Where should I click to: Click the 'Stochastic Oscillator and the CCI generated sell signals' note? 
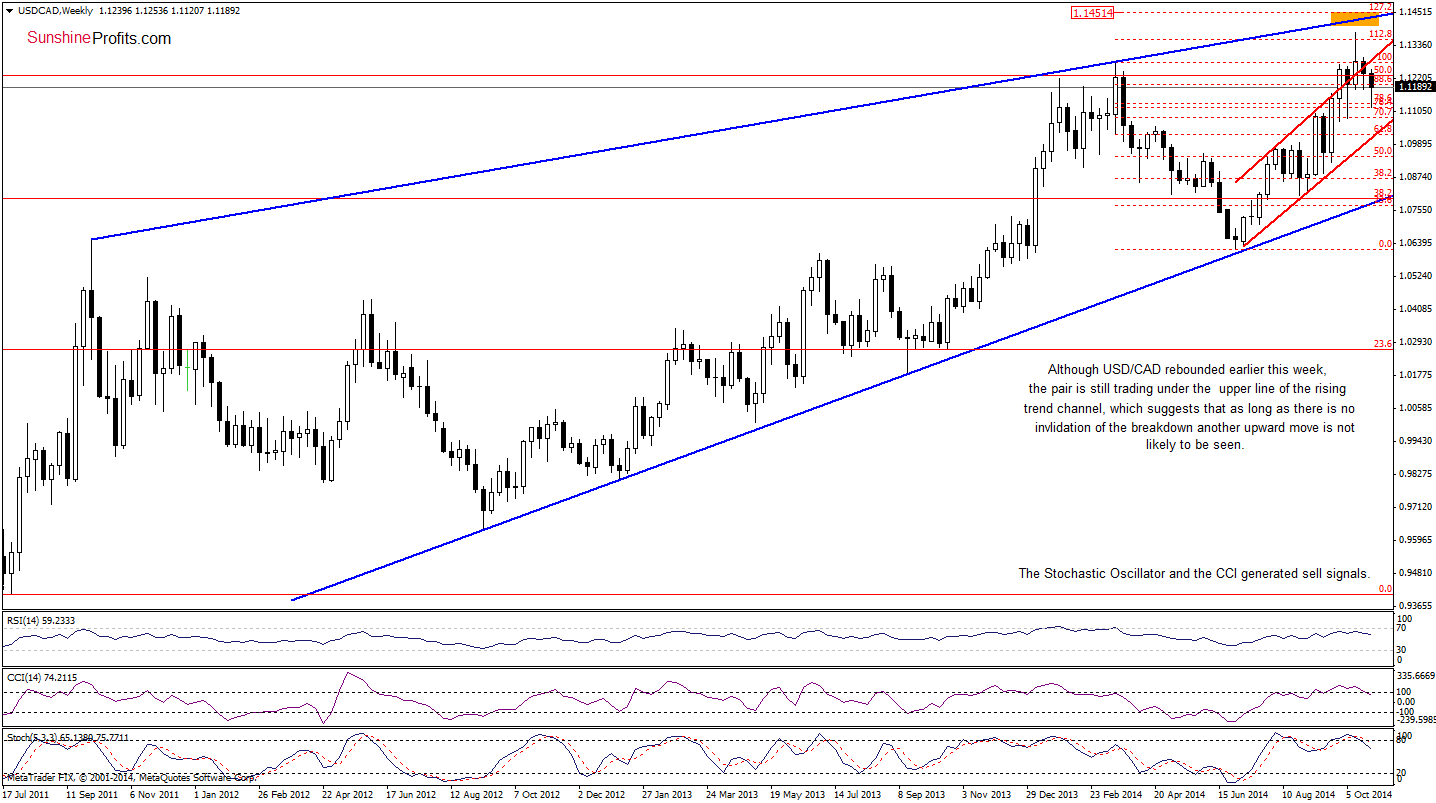pyautogui.click(x=1194, y=574)
